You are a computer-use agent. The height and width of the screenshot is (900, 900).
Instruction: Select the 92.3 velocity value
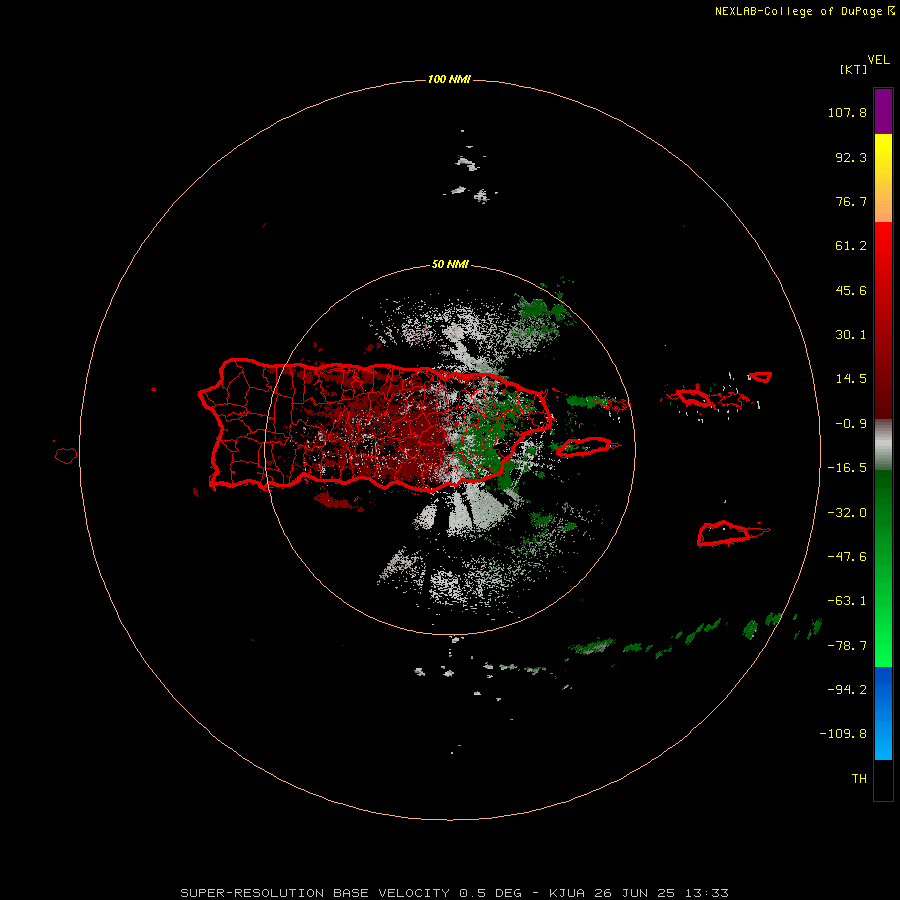click(851, 157)
